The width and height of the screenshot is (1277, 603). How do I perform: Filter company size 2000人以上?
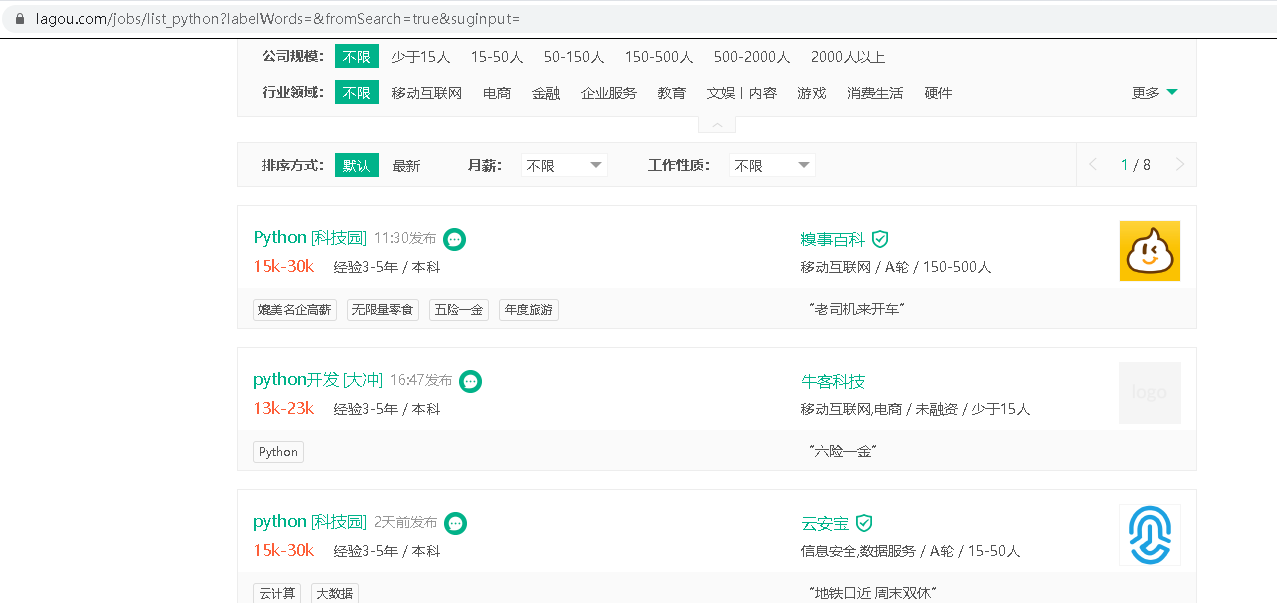848,57
